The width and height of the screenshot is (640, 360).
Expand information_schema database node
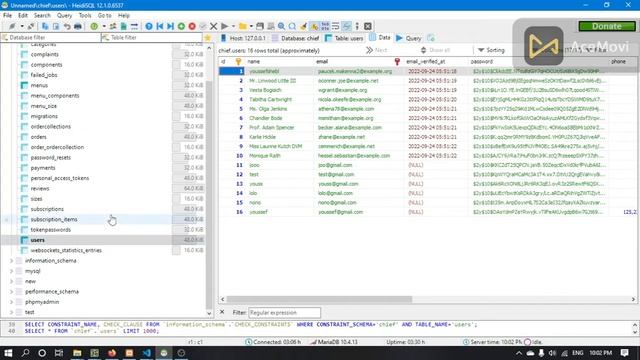(x=11, y=260)
